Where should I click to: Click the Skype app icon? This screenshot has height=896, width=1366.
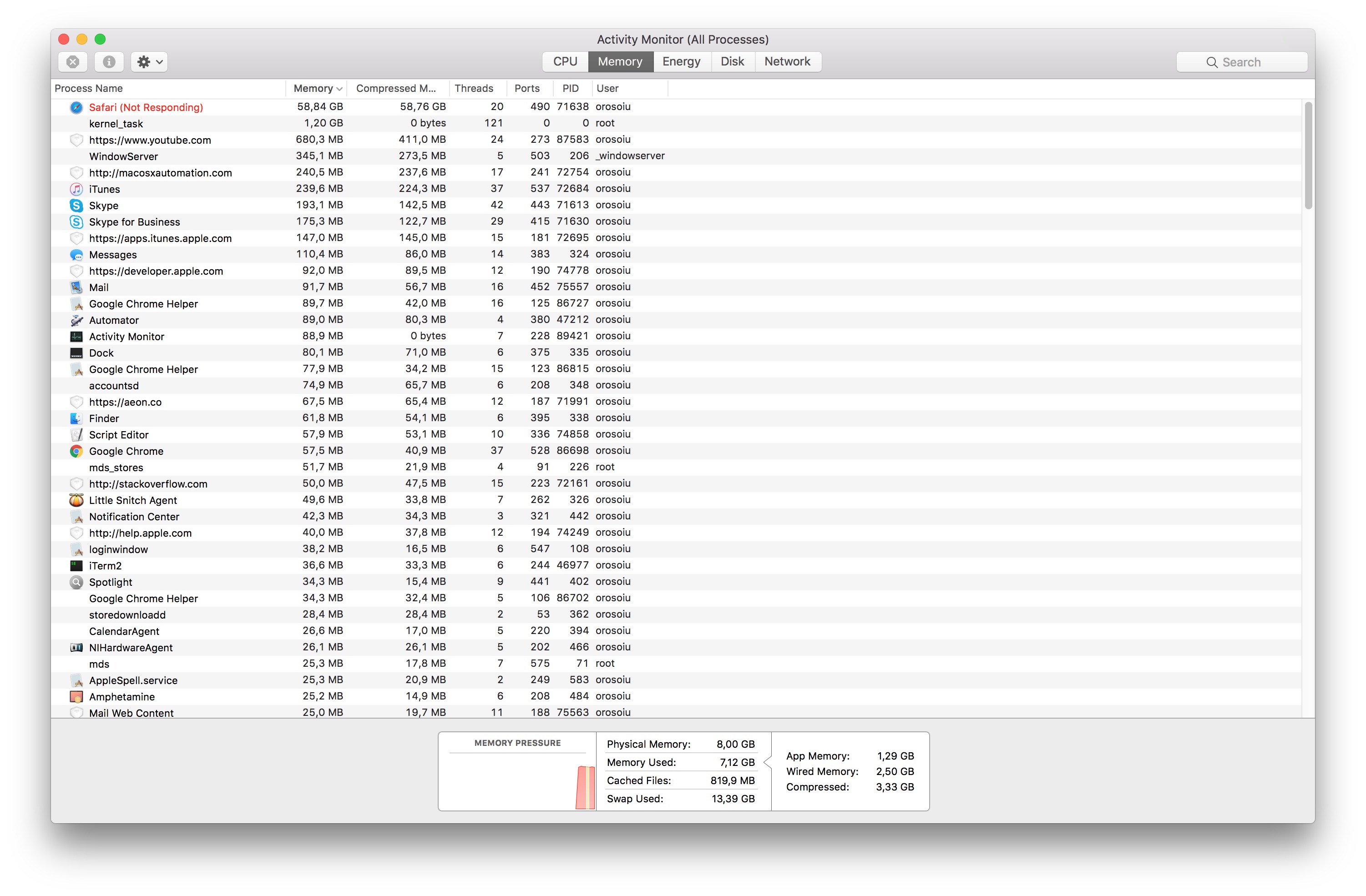point(76,206)
